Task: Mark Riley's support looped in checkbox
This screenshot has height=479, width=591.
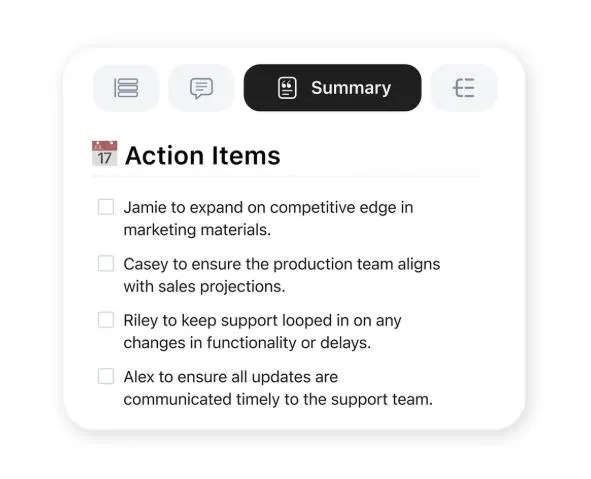Action: [106, 320]
